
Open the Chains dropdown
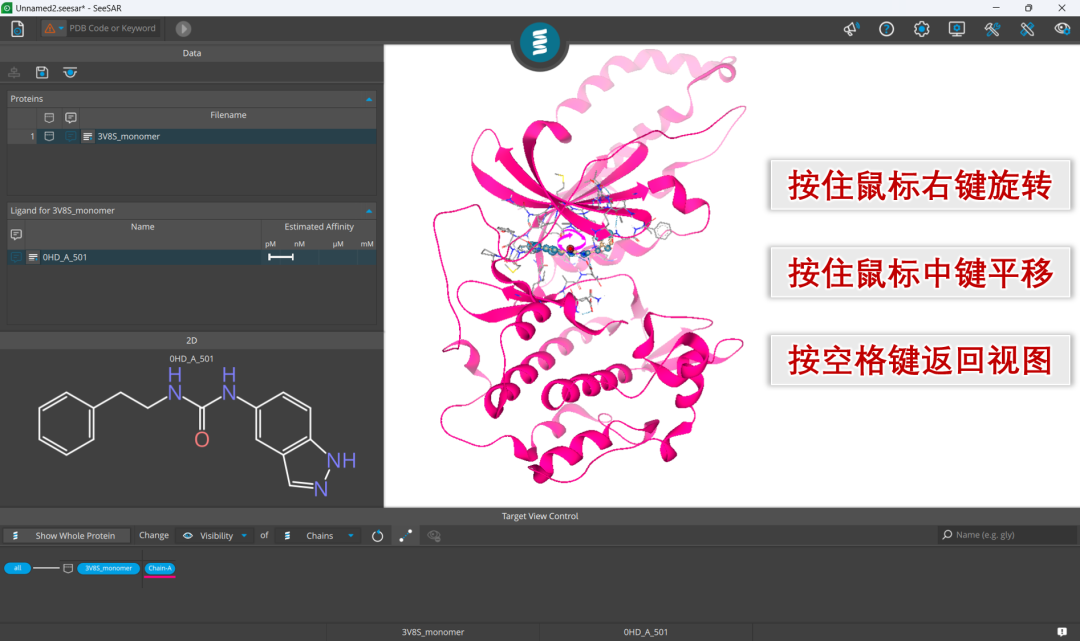[318, 536]
